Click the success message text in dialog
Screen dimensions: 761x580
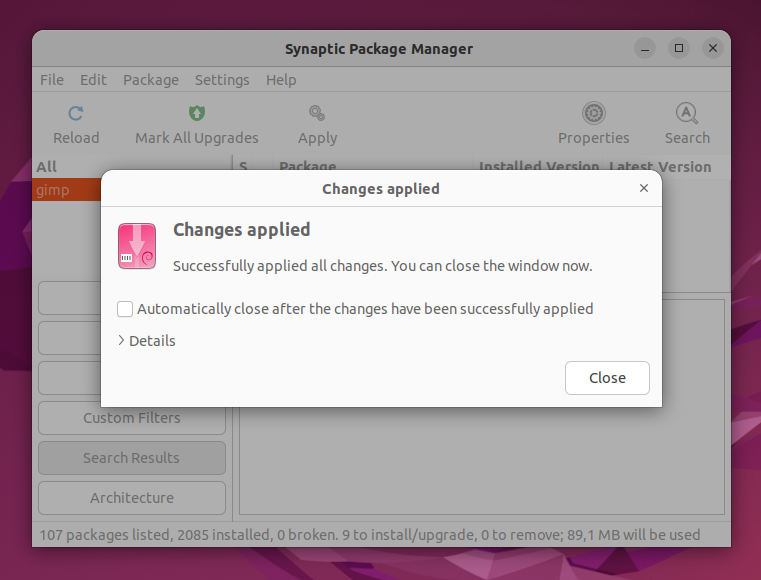382,266
